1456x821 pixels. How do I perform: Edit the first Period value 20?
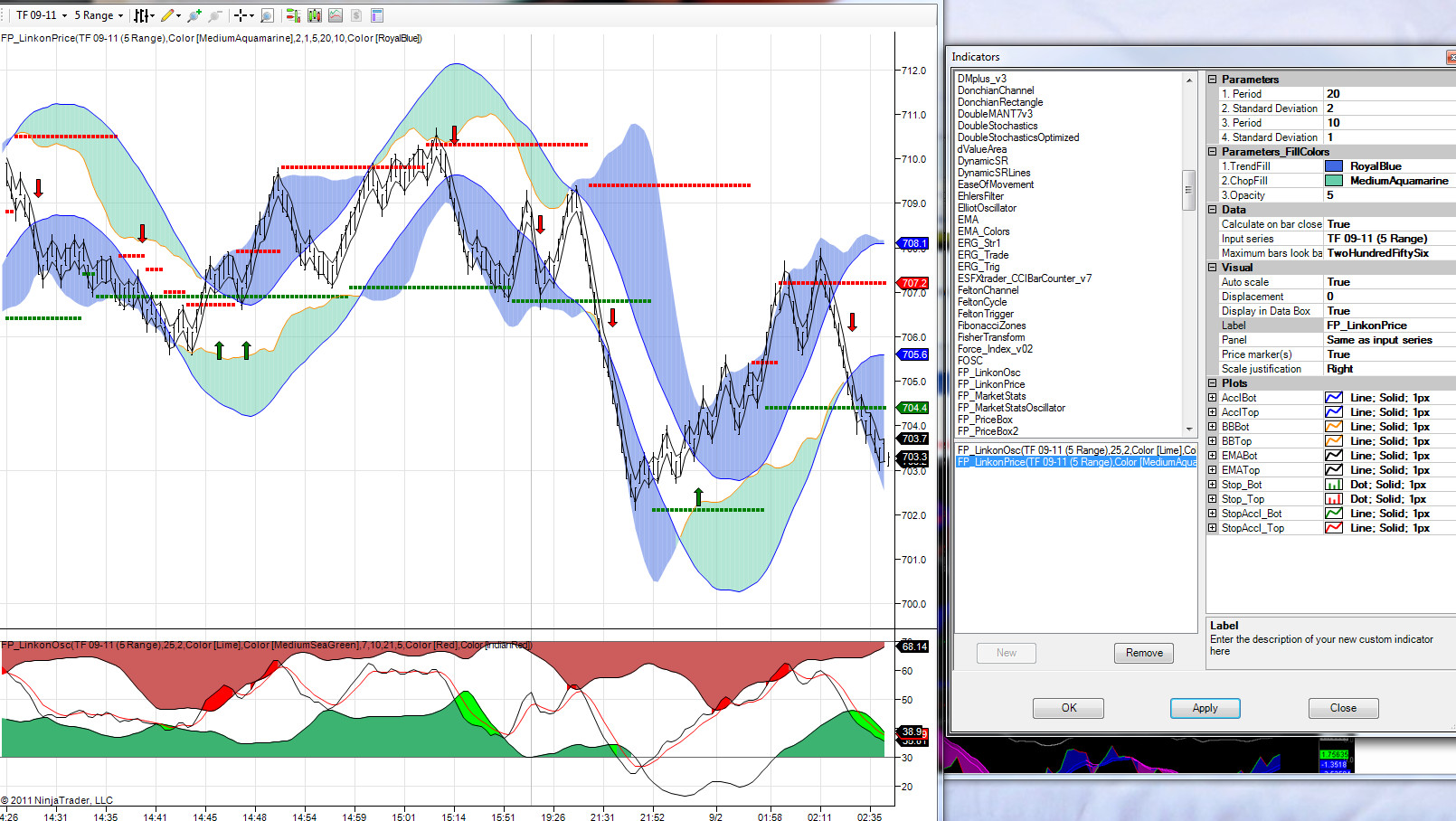point(1390,94)
